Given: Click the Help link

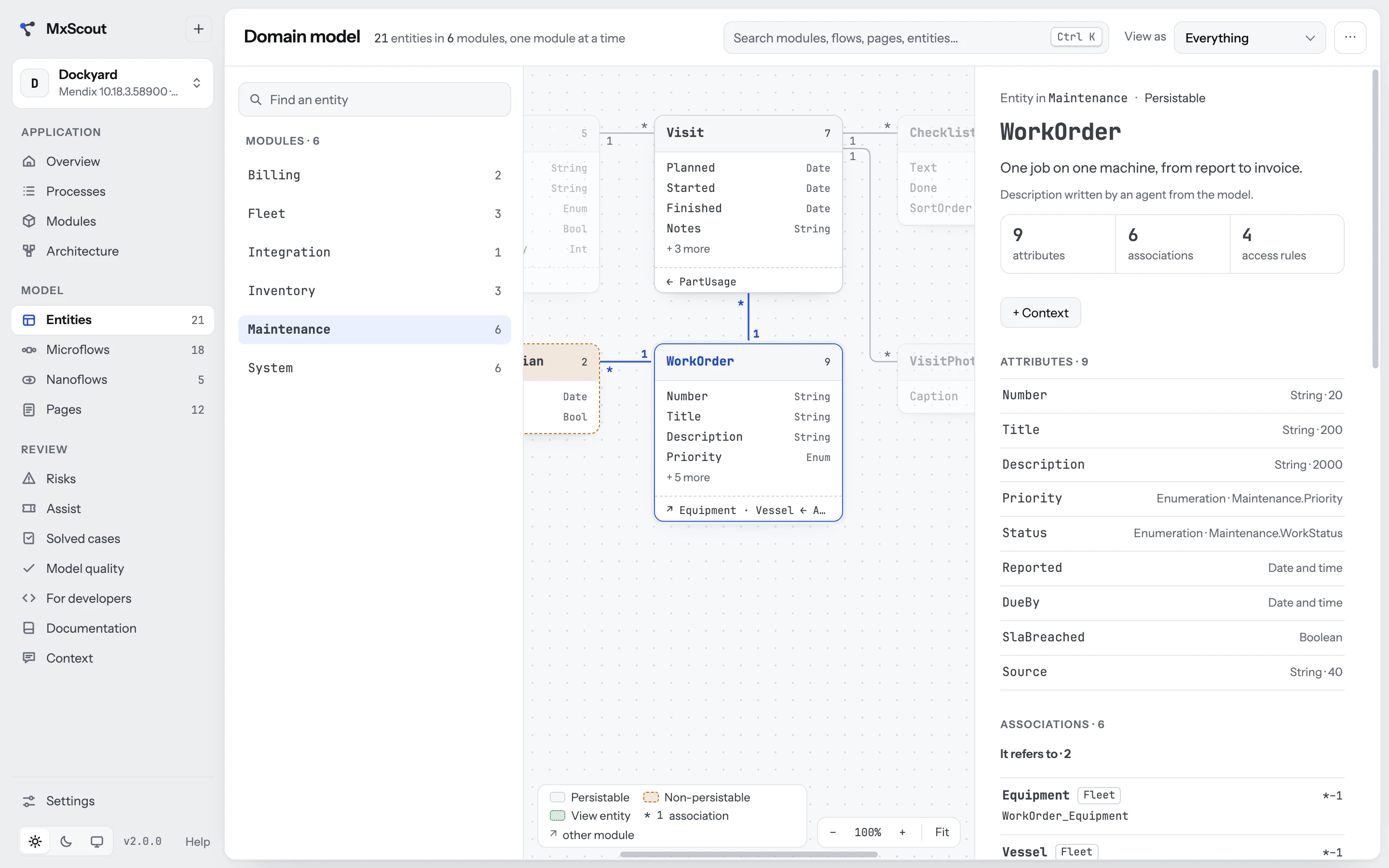Looking at the screenshot, I should [x=197, y=841].
